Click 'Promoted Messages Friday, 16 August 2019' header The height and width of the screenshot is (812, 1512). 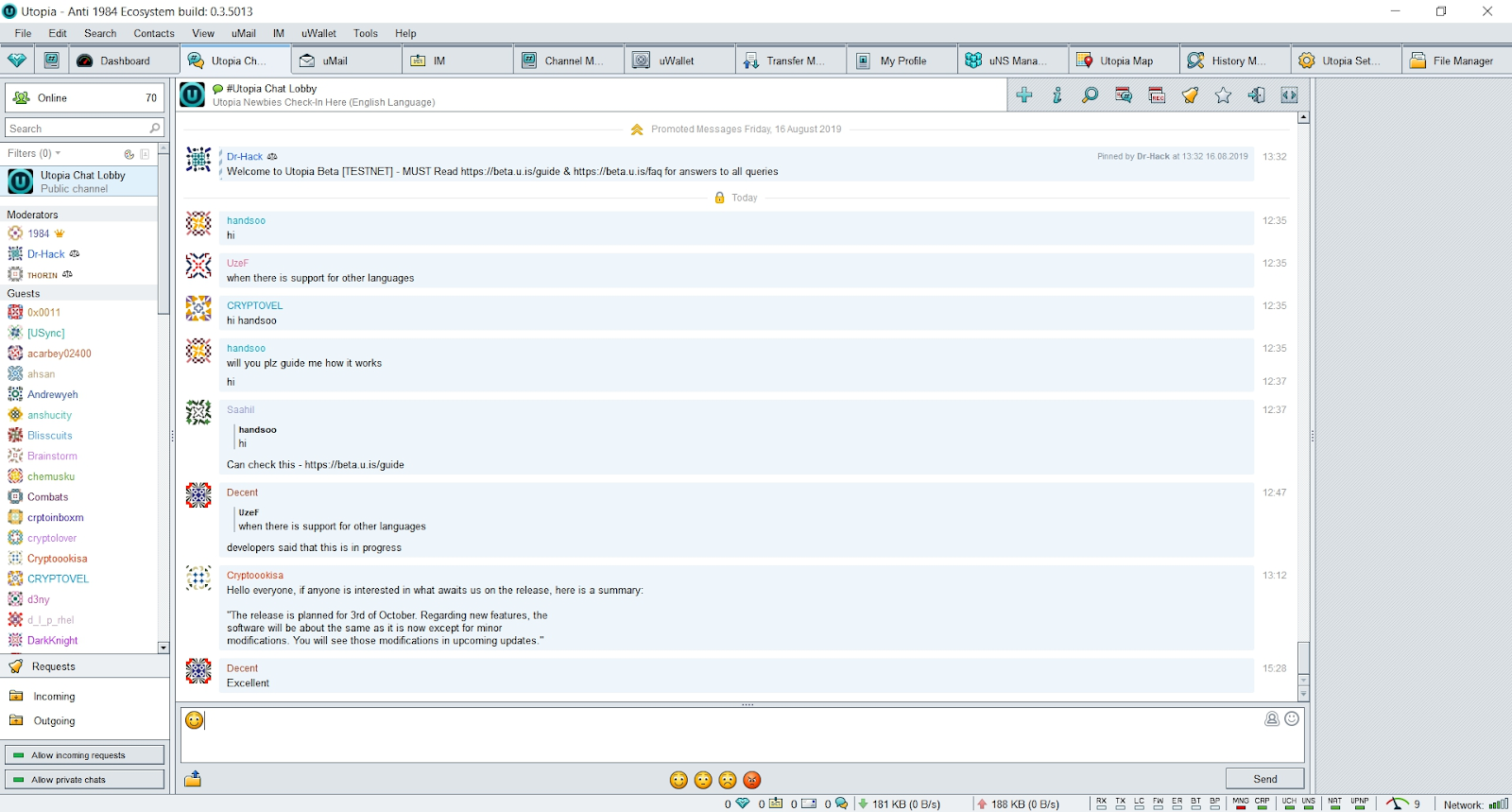click(746, 130)
